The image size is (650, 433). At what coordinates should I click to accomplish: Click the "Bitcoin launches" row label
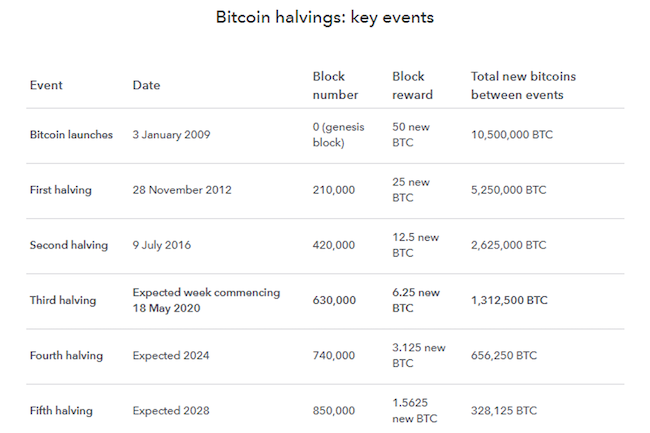pyautogui.click(x=71, y=134)
